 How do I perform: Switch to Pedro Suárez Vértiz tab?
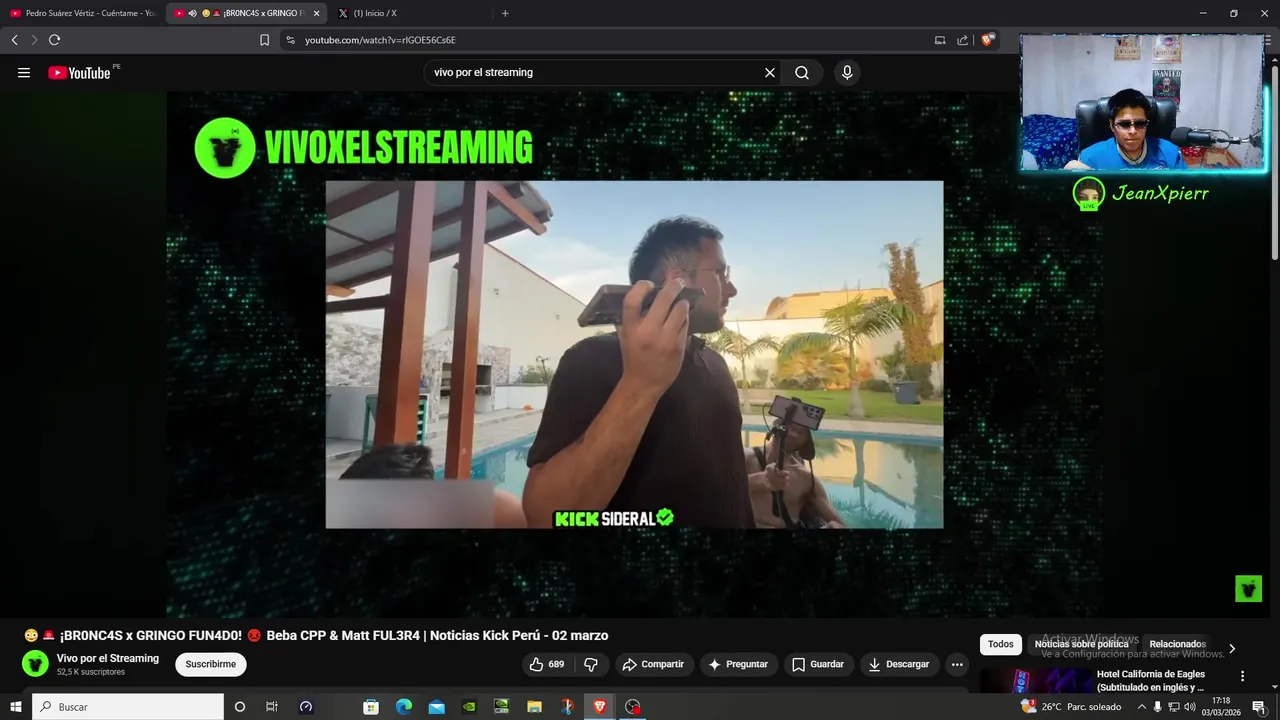coord(82,13)
